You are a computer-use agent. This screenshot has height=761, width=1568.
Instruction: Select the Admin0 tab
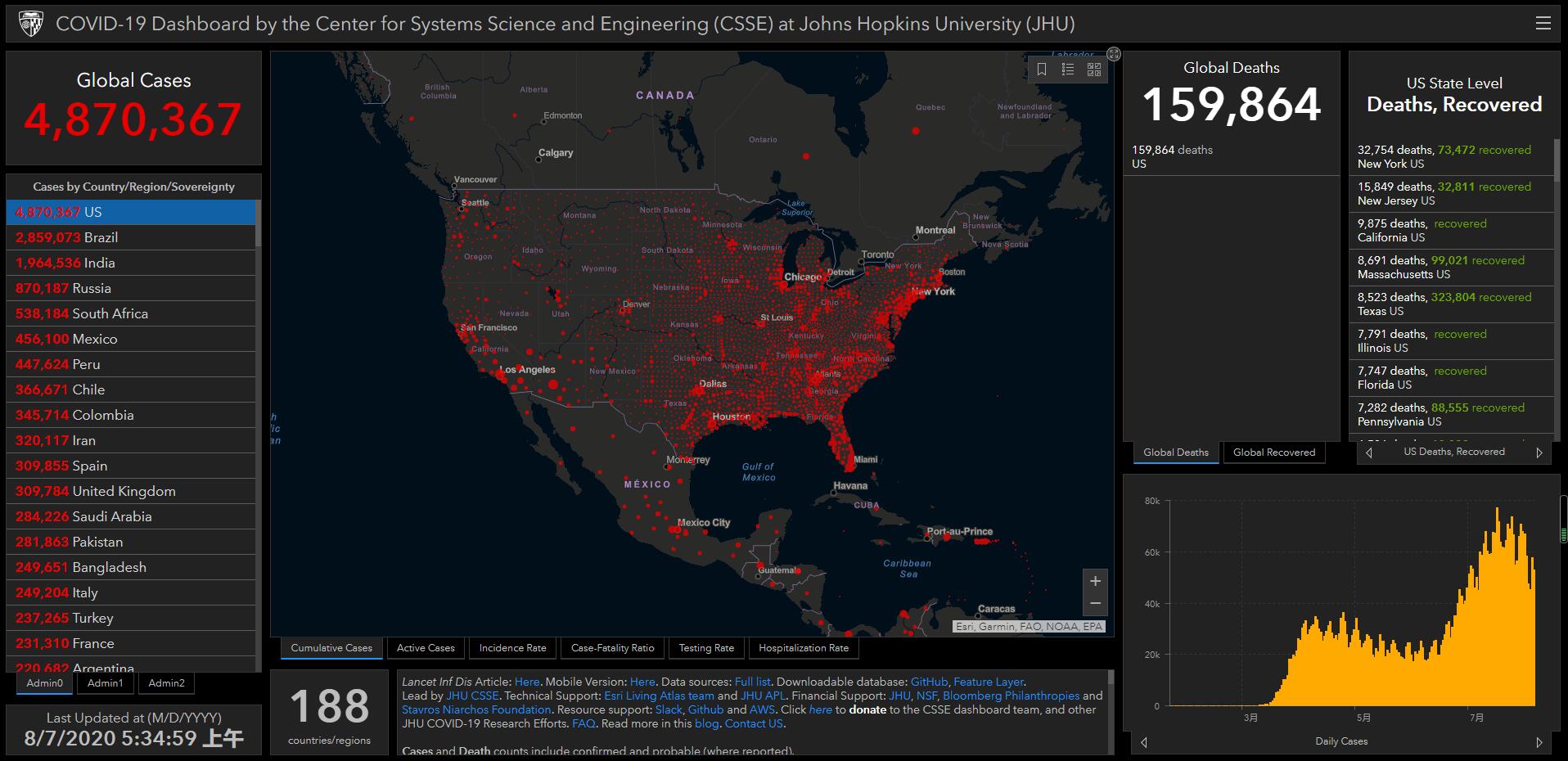(x=45, y=683)
